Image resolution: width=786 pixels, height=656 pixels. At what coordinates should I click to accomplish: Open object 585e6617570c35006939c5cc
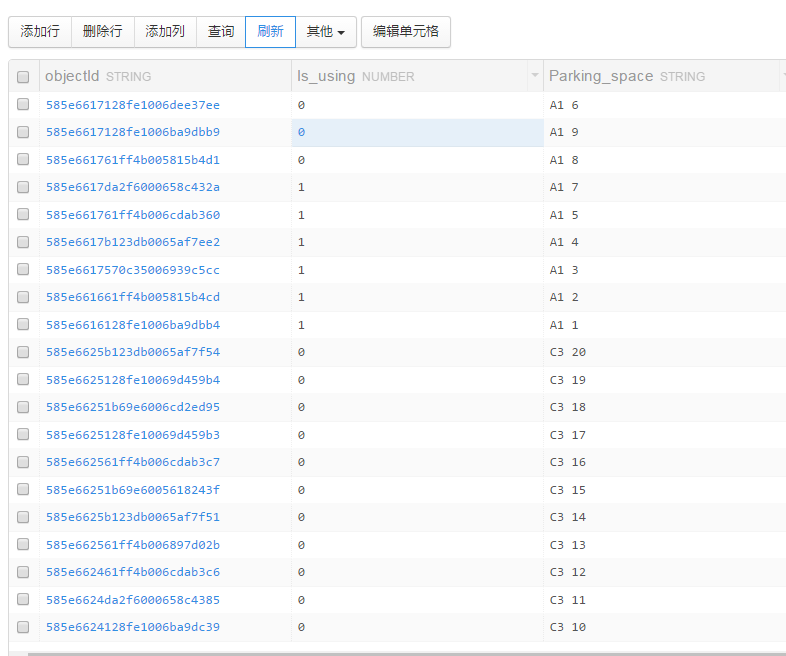tap(133, 270)
